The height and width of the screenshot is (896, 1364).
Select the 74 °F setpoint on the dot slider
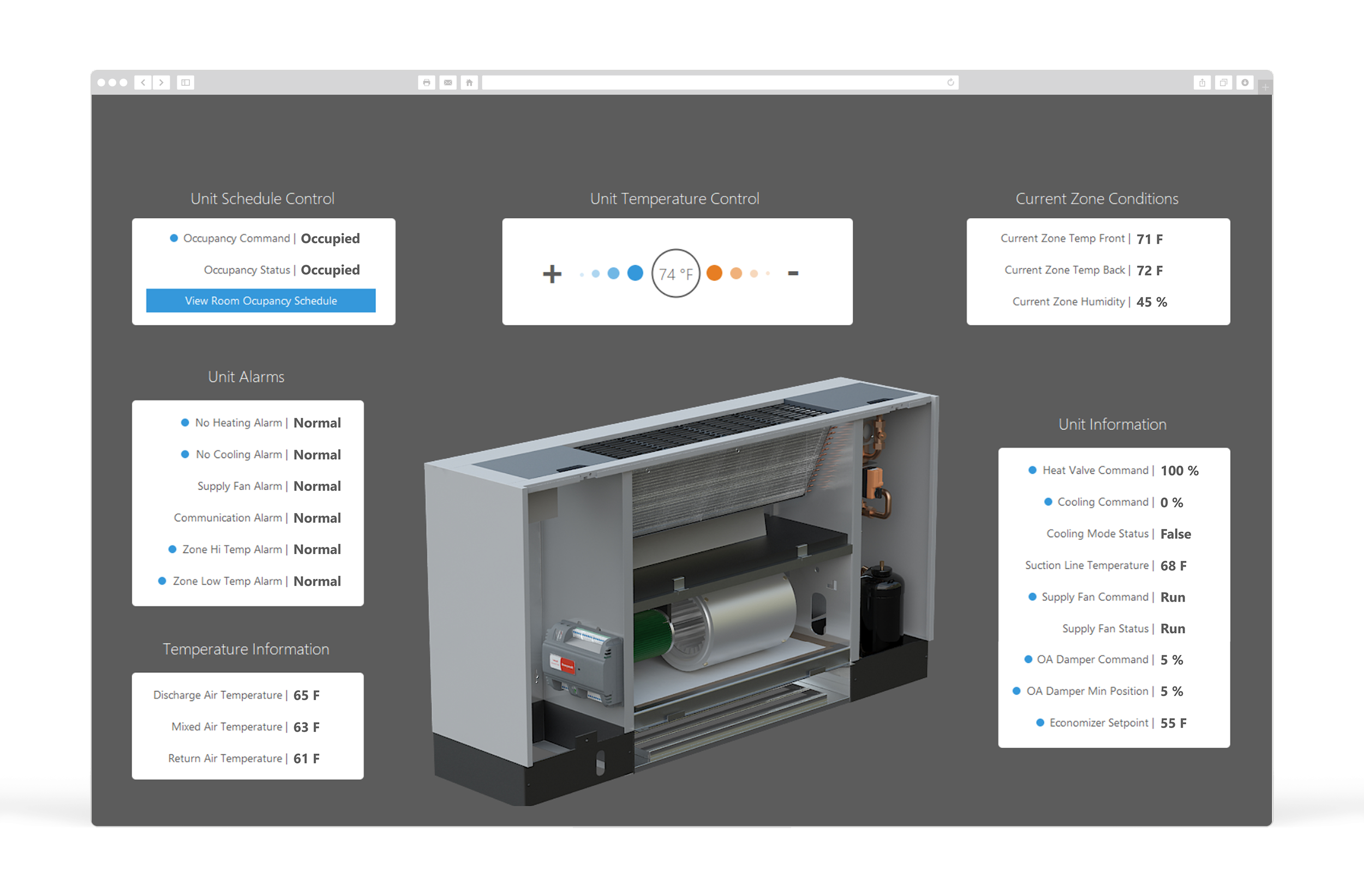pyautogui.click(x=677, y=273)
